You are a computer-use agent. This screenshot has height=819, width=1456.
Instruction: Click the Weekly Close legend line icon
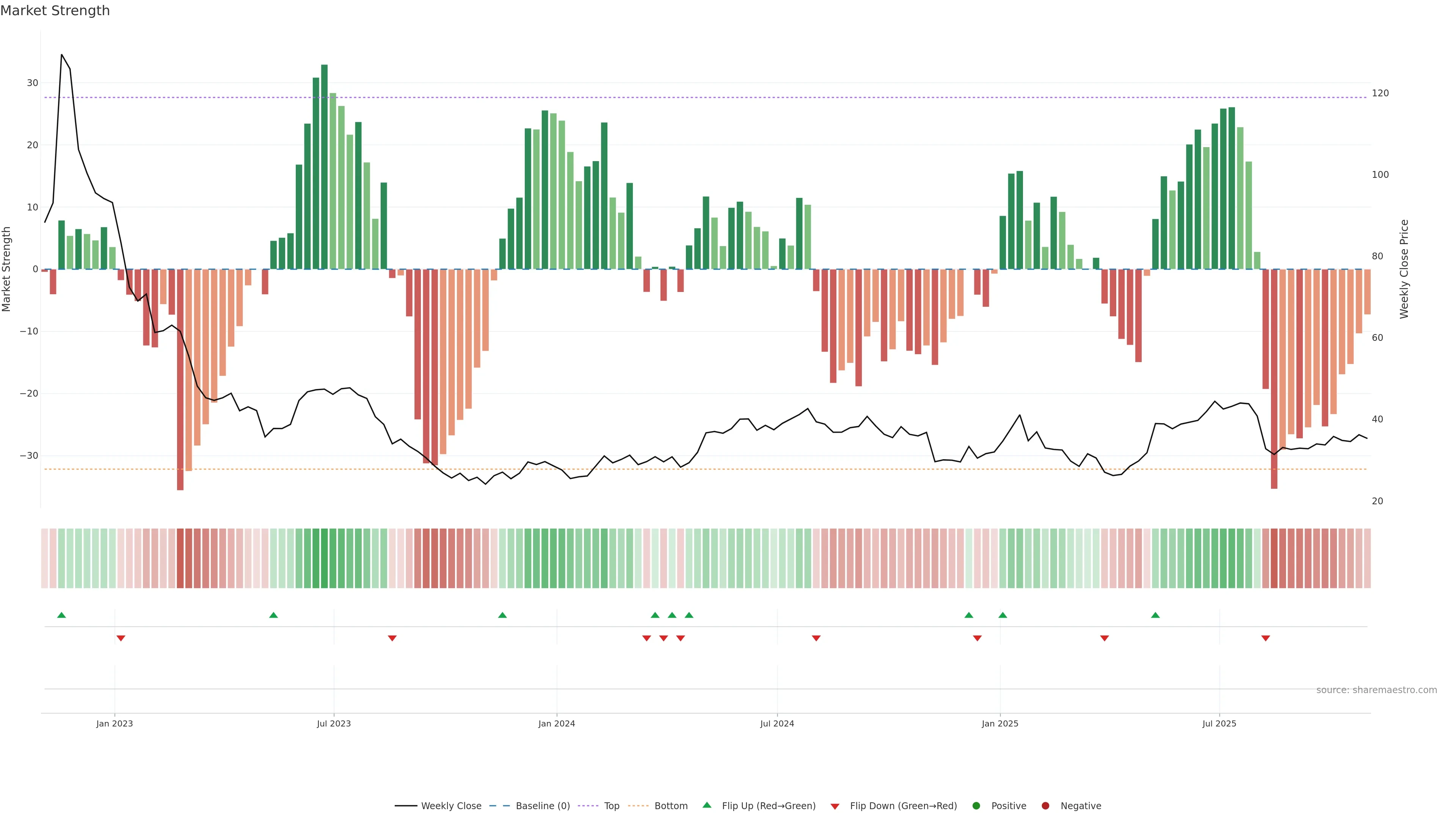tap(406, 806)
